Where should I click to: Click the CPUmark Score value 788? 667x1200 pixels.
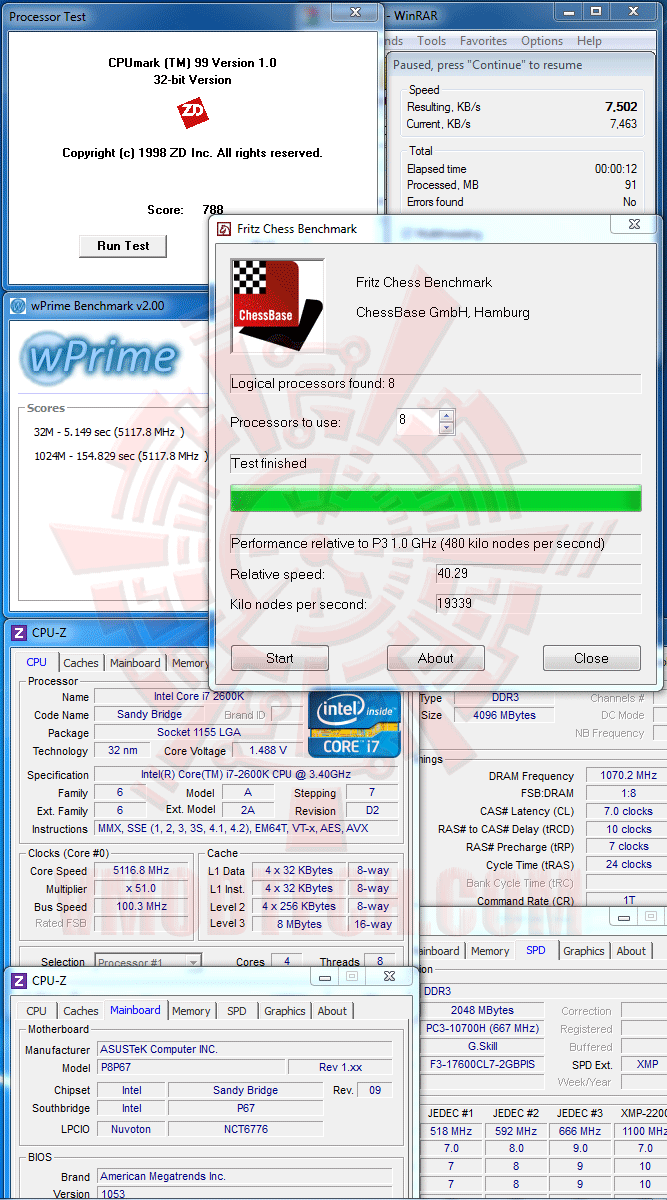[213, 210]
